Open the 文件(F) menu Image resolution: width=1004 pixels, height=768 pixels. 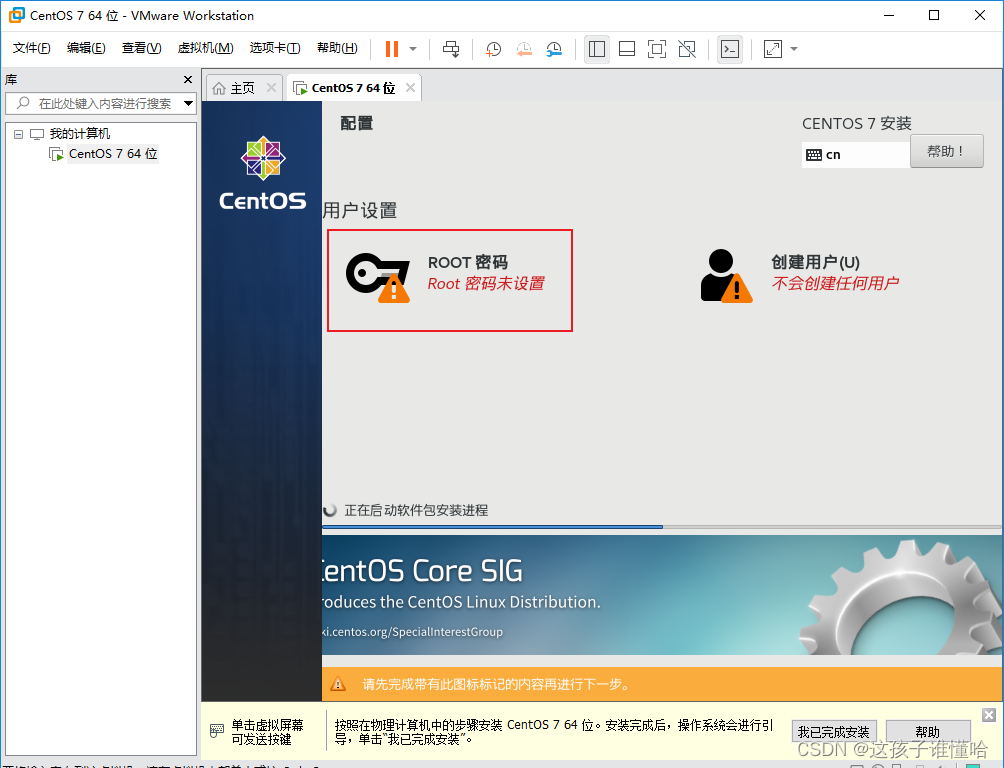31,48
